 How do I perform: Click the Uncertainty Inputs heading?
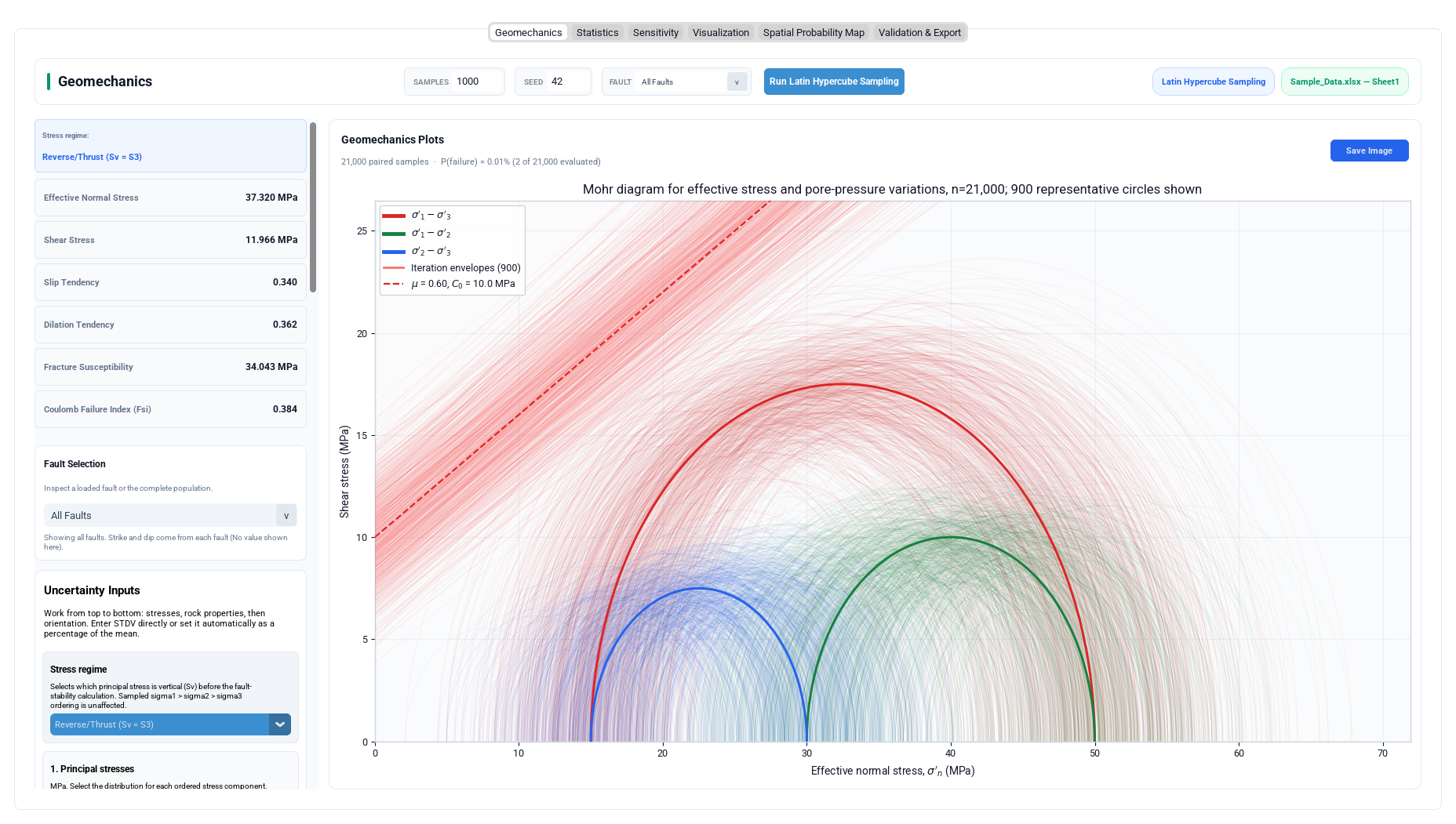[x=92, y=590]
